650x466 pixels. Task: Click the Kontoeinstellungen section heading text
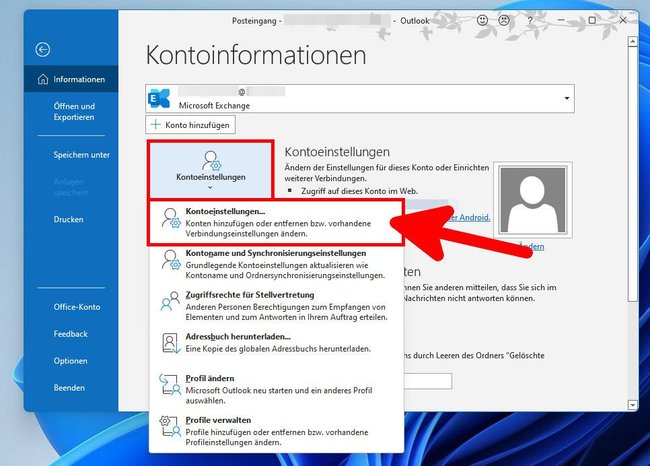(337, 152)
